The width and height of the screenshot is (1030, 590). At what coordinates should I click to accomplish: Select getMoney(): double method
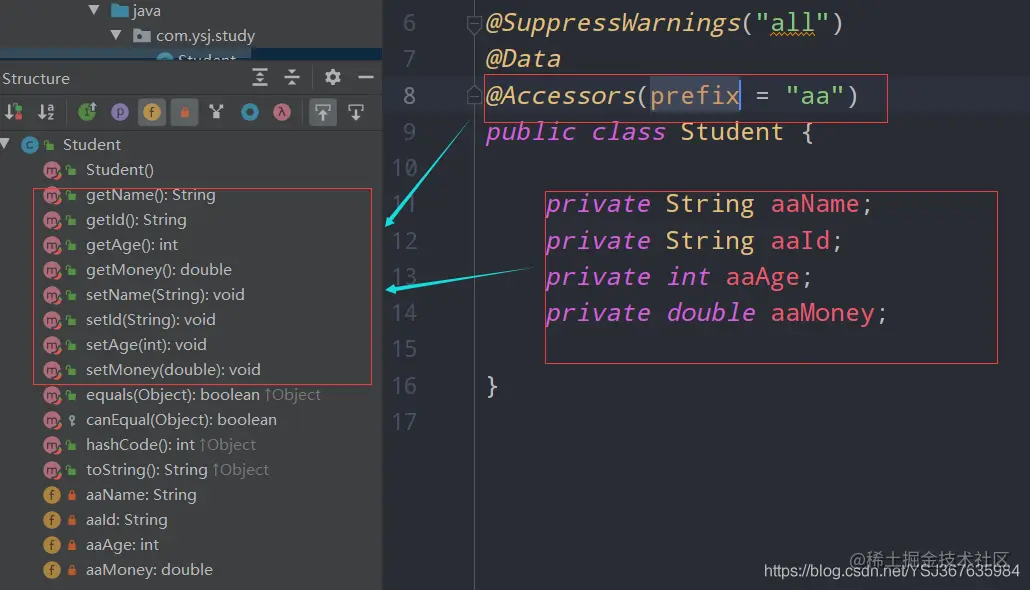click(158, 269)
